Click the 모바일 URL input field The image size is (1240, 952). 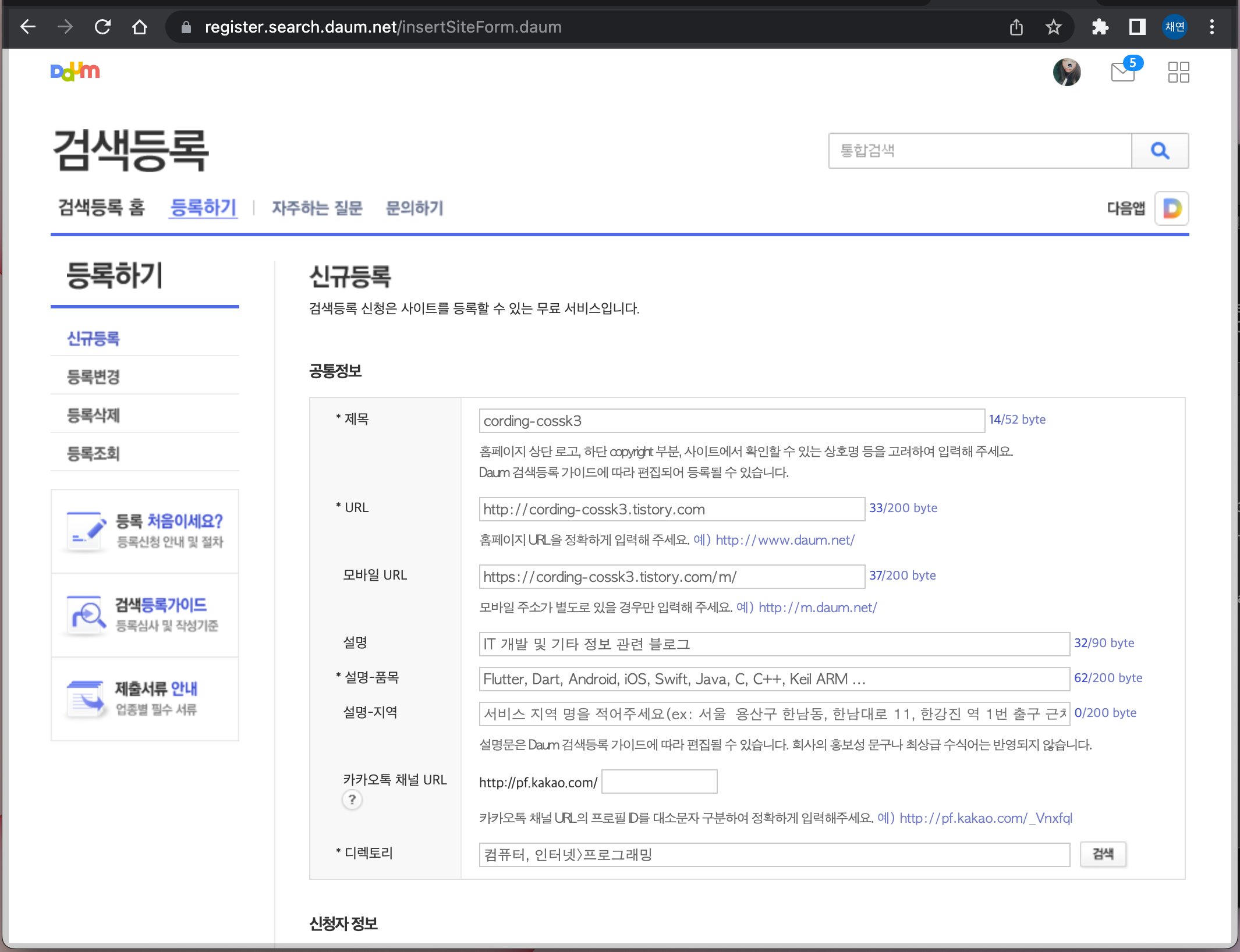point(672,577)
